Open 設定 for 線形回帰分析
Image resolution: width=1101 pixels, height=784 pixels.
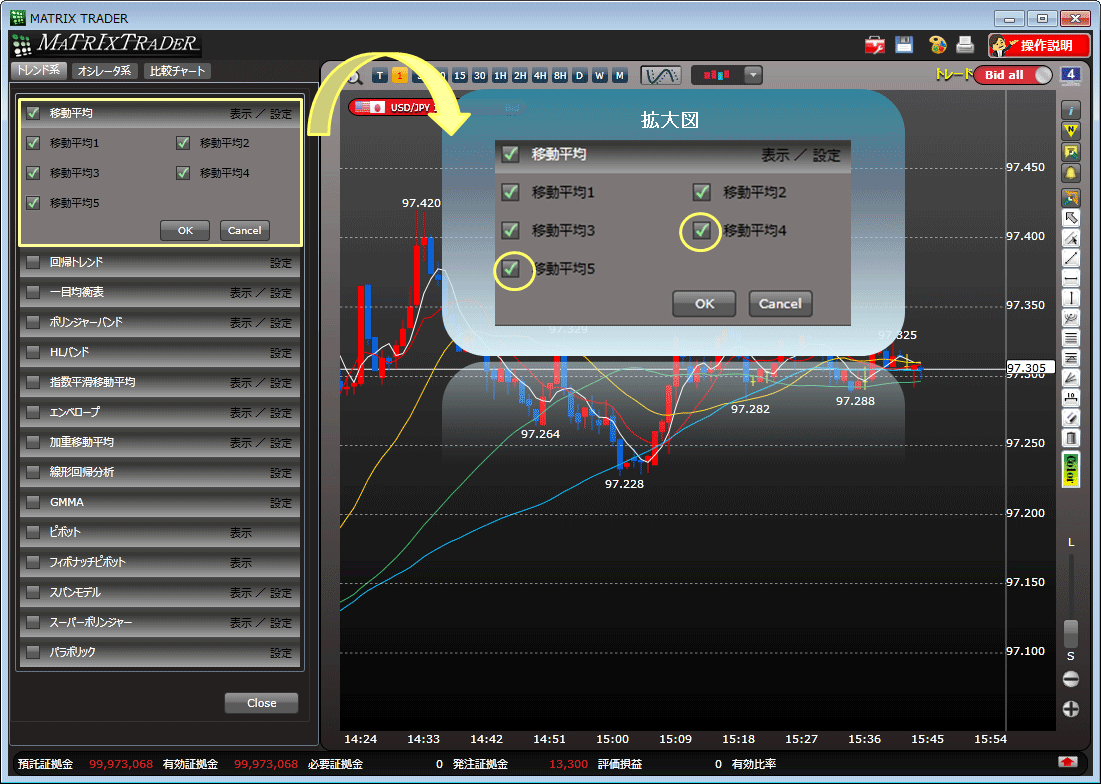click(281, 473)
